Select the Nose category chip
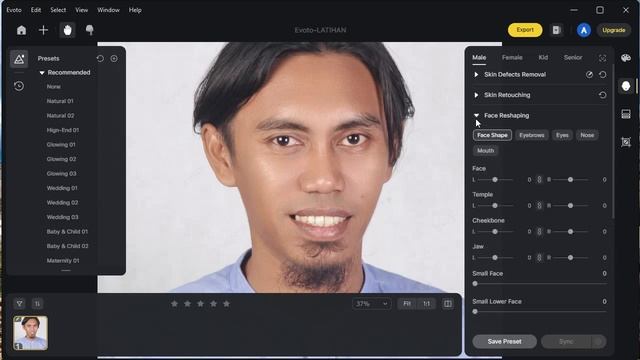Viewport: 640px width, 360px height. click(587, 135)
